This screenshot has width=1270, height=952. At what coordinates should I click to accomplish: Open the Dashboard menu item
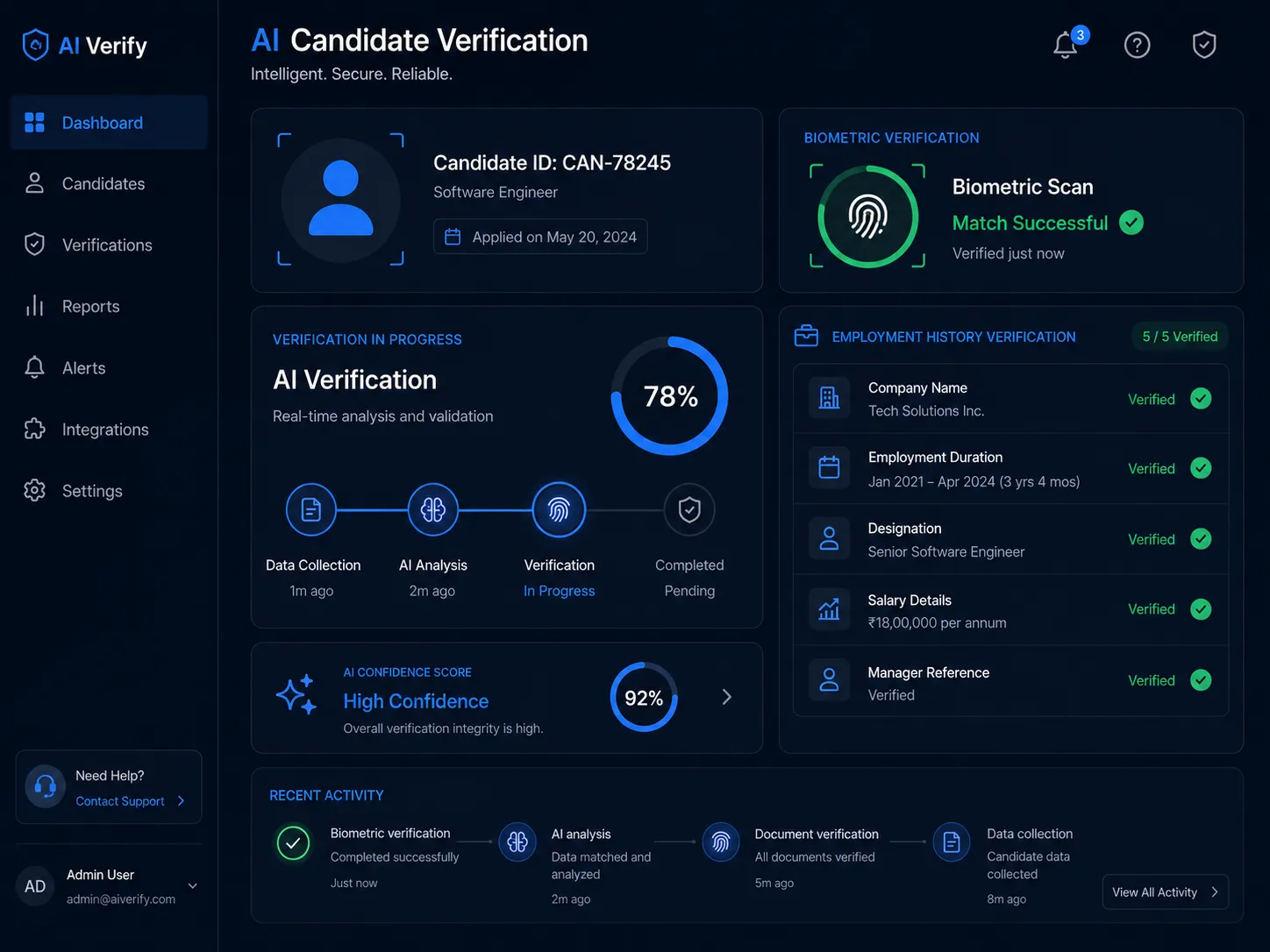(x=109, y=123)
